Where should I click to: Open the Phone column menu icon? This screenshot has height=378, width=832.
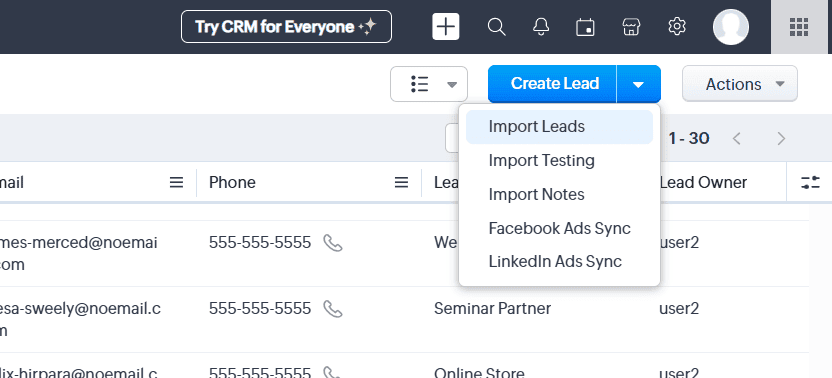402,183
